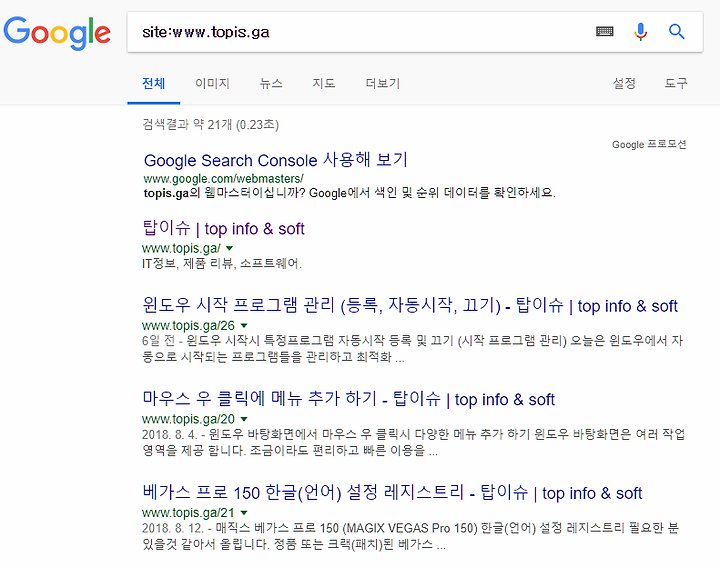Viewport: 720px width, 567px height.
Task: Open the 더보기 menu
Action: coord(382,84)
